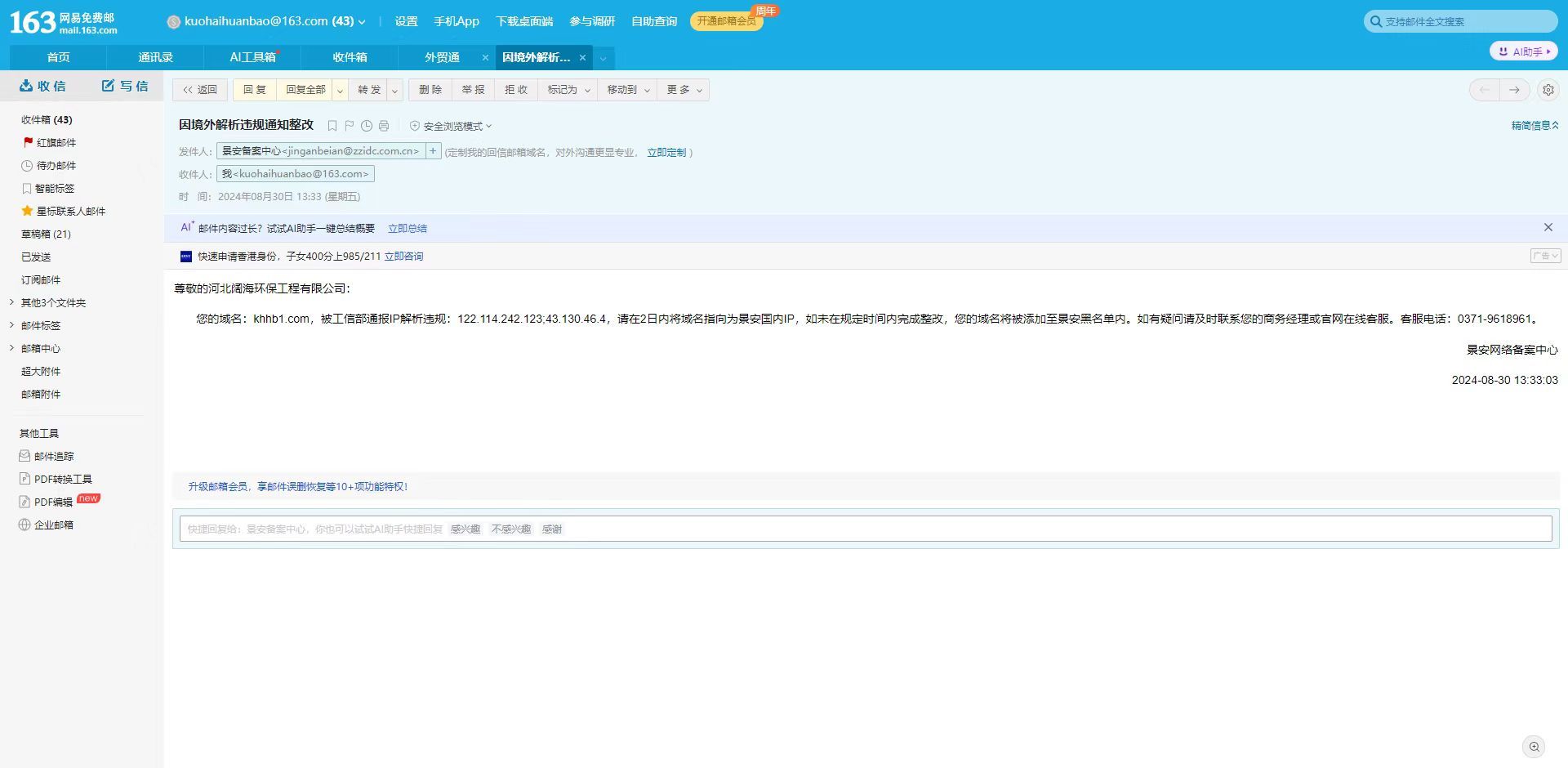
Task: Close the AI summary suggestion banner
Action: 1548,227
